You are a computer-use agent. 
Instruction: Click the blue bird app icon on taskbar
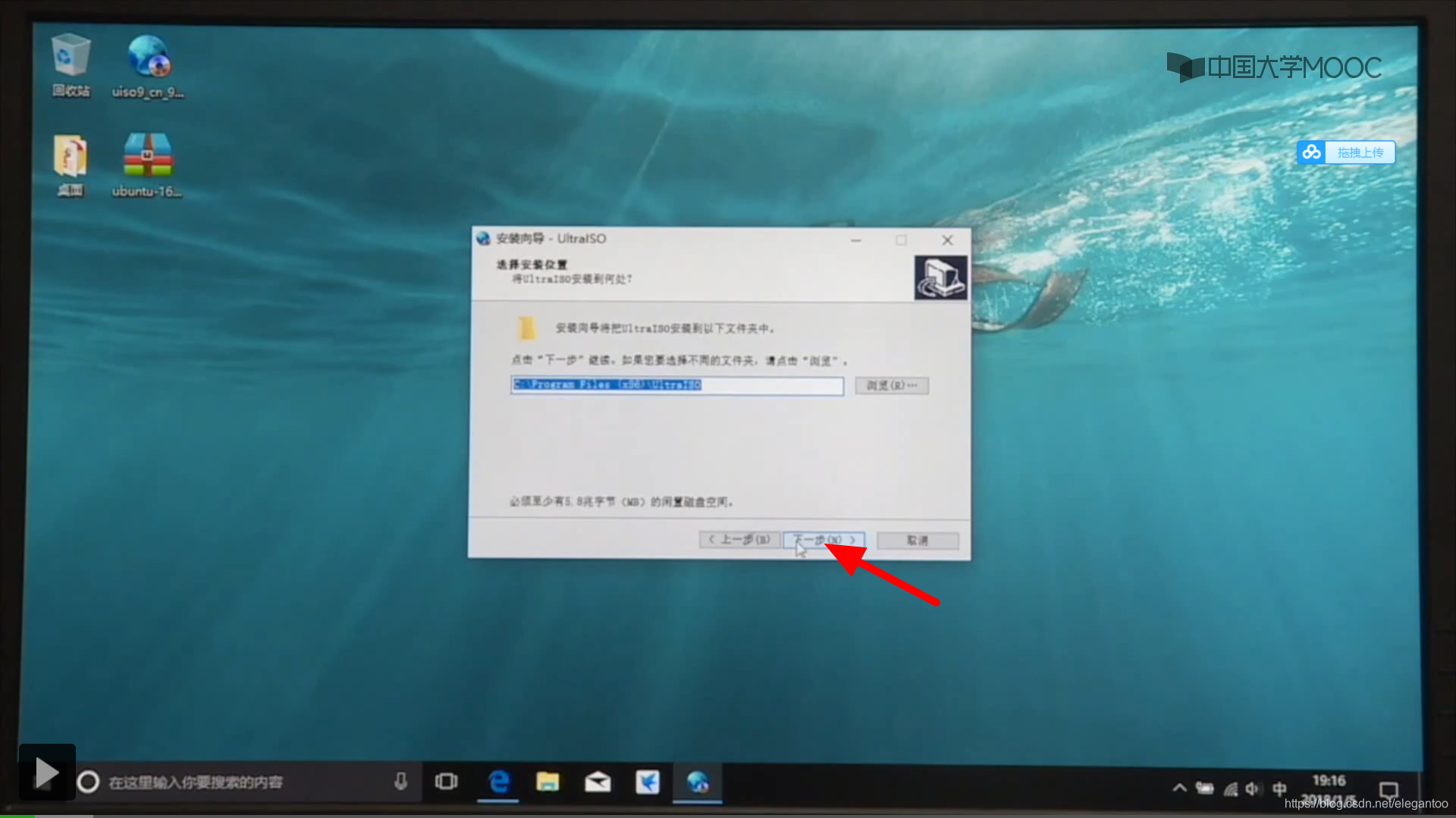pyautogui.click(x=648, y=782)
